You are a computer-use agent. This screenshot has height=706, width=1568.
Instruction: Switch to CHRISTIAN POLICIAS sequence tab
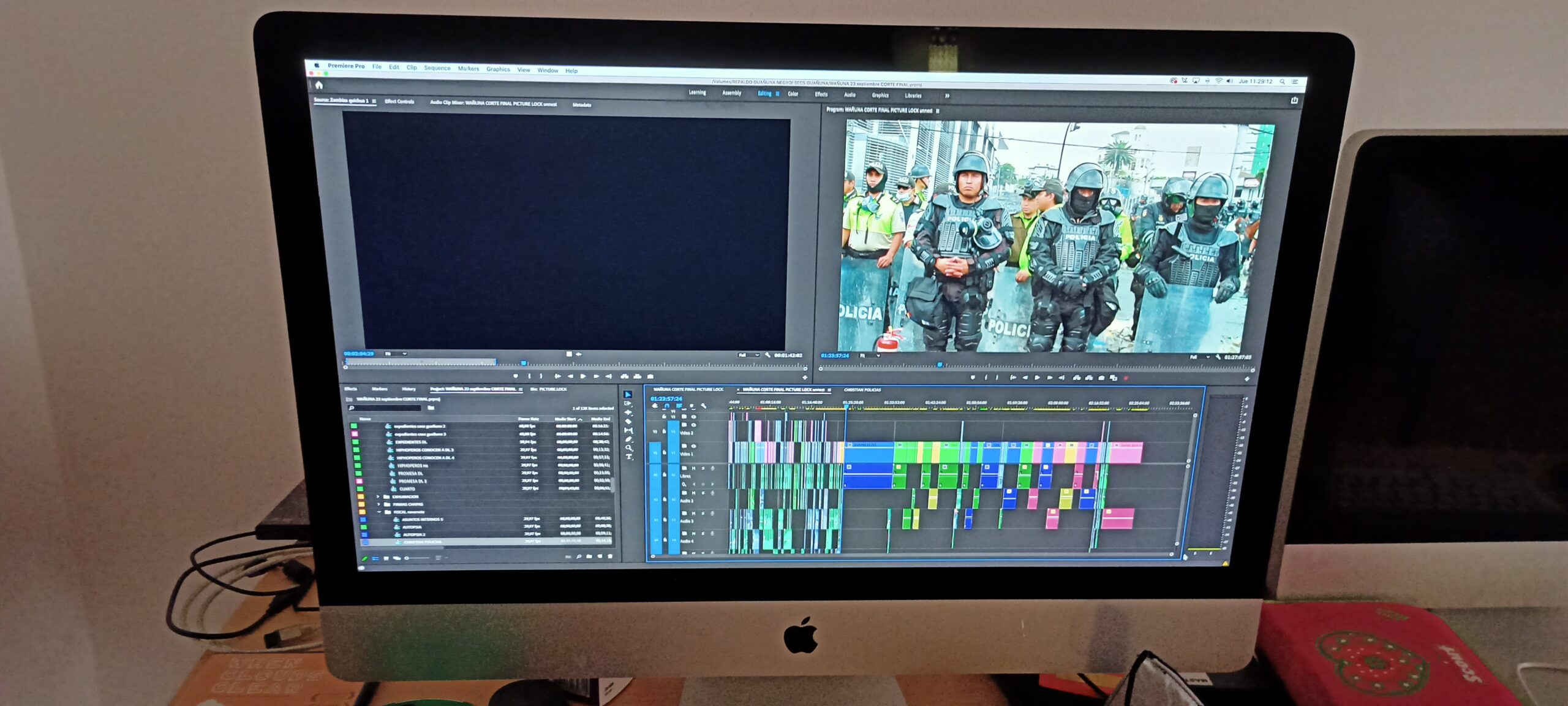click(x=862, y=390)
